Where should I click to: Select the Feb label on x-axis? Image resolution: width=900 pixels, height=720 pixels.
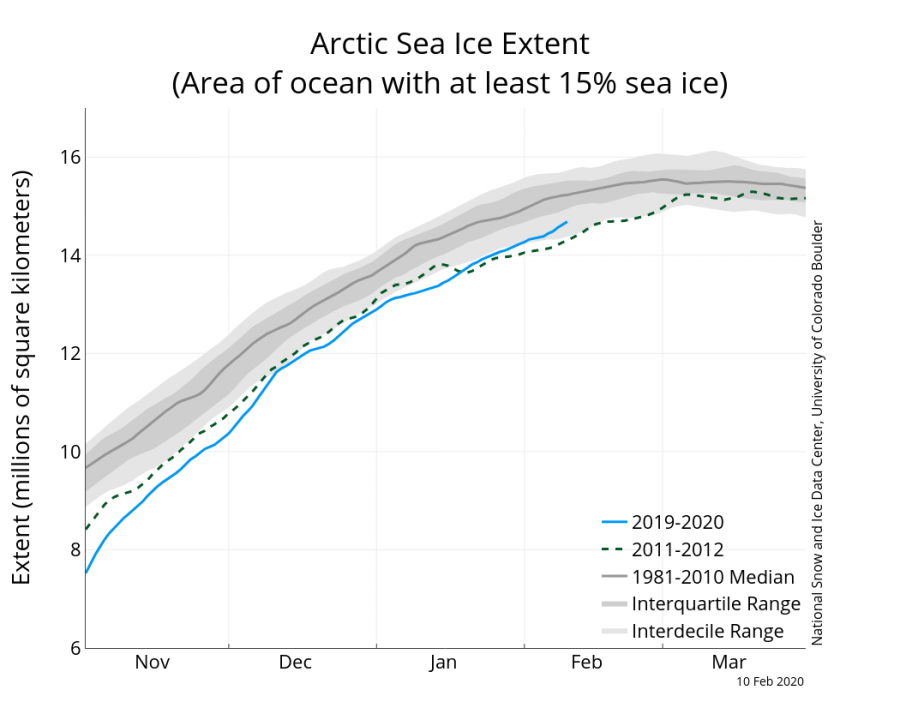[x=587, y=662]
